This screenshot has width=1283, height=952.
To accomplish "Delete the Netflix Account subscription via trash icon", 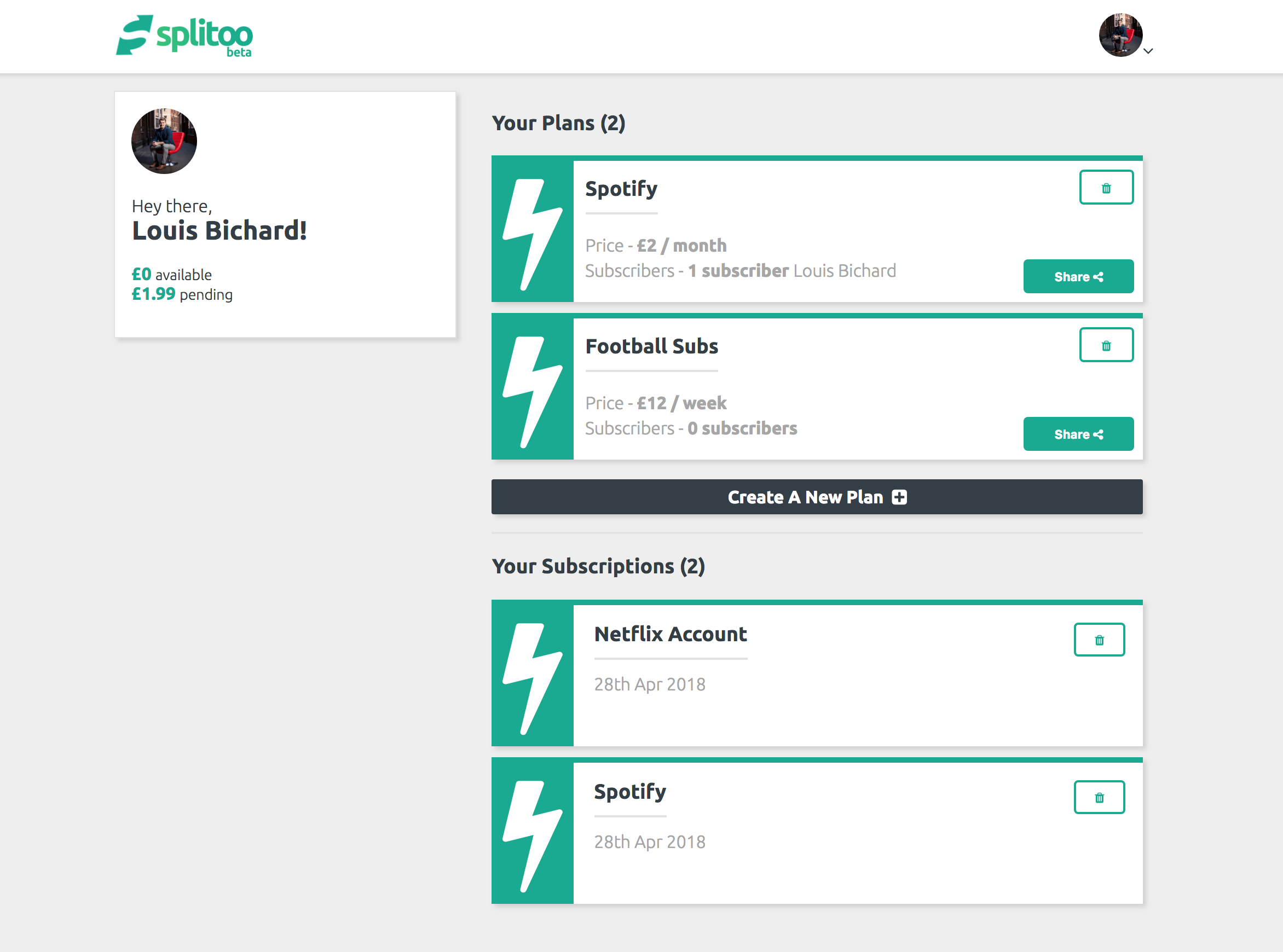I will pyautogui.click(x=1099, y=639).
